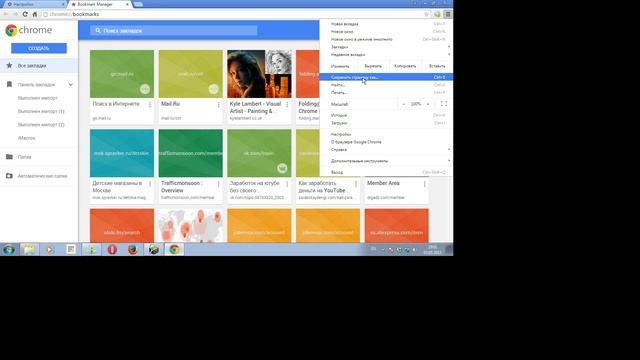Viewport: 640px width, 360px height.
Task: Click Вырезать in edit row
Action: pyautogui.click(x=373, y=66)
